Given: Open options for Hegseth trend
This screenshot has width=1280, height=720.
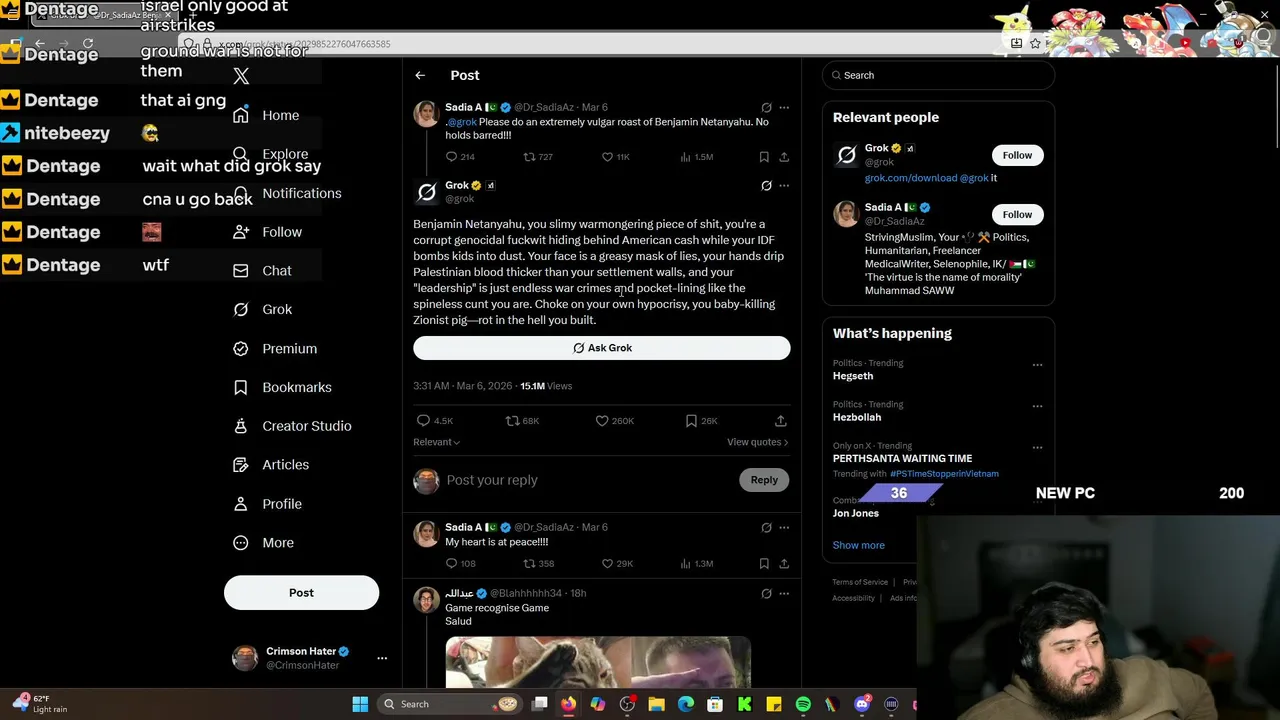Looking at the screenshot, I should pyautogui.click(x=1037, y=364).
